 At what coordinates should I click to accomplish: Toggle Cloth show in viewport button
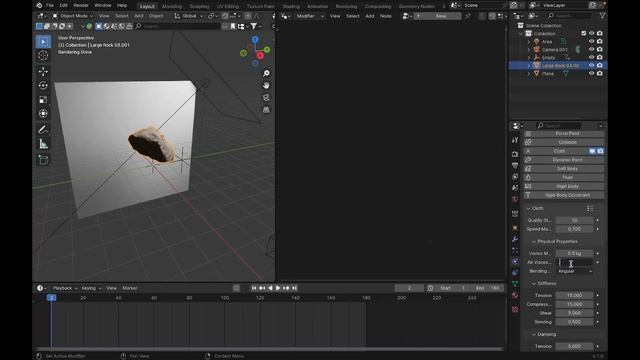pos(592,151)
